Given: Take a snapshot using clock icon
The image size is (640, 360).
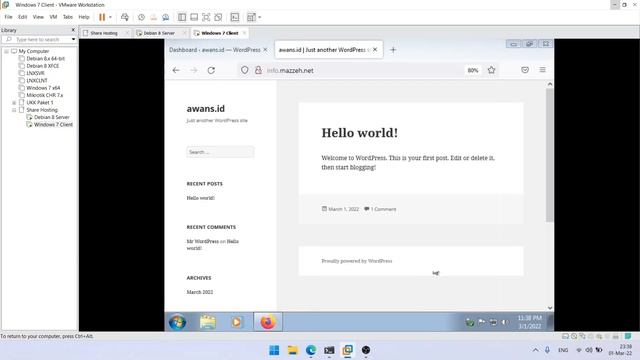Looking at the screenshot, I should point(141,17).
